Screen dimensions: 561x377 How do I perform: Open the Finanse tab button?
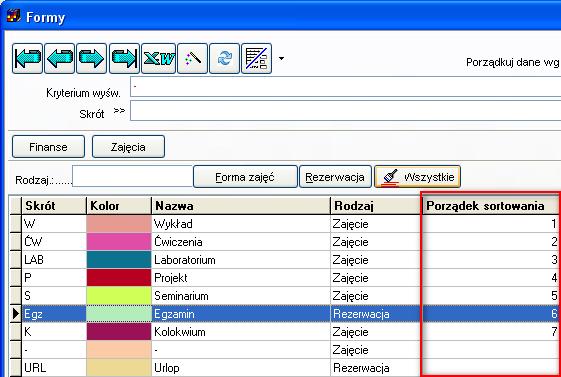pos(48,147)
